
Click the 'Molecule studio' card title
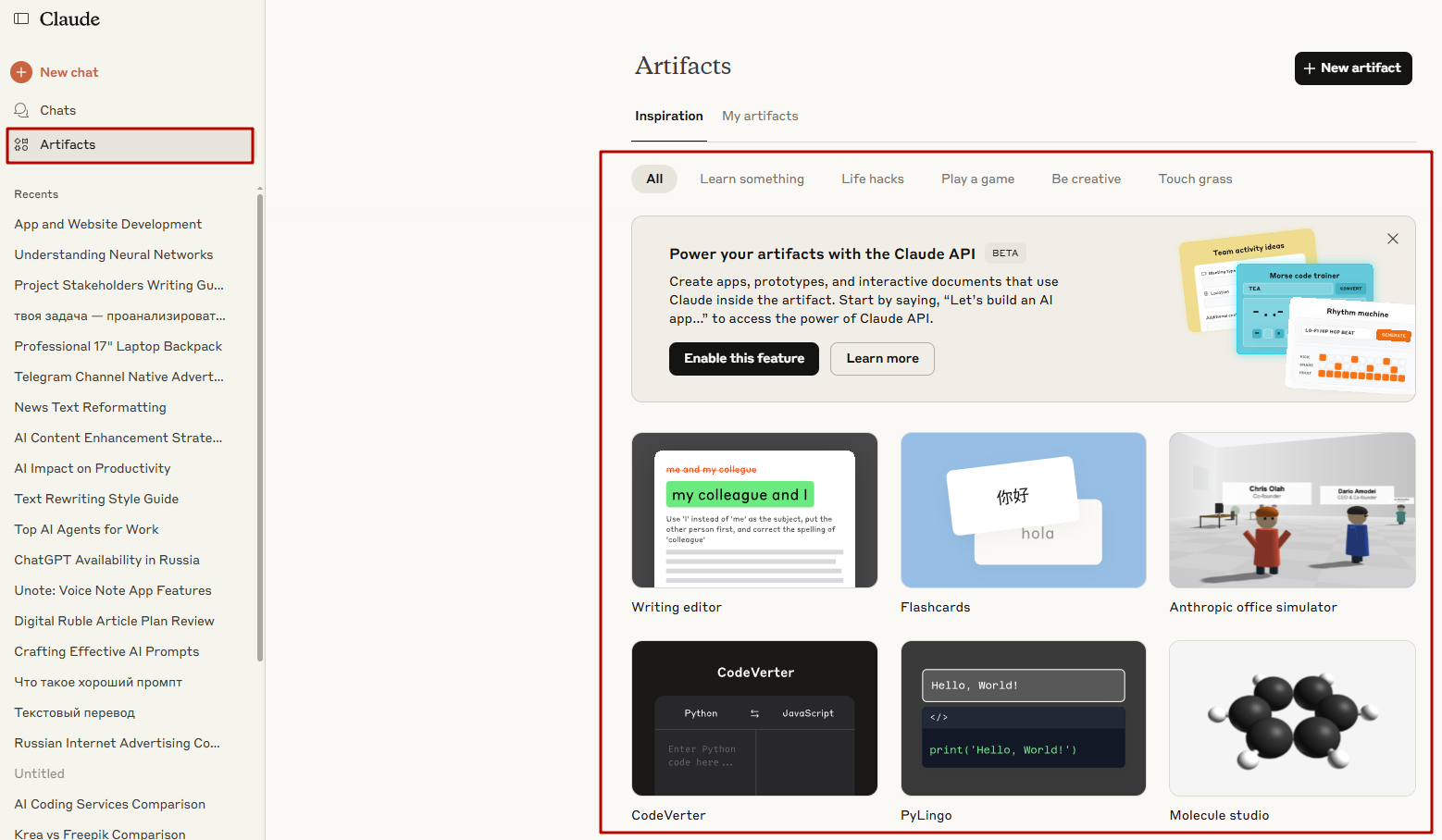[x=1219, y=815]
